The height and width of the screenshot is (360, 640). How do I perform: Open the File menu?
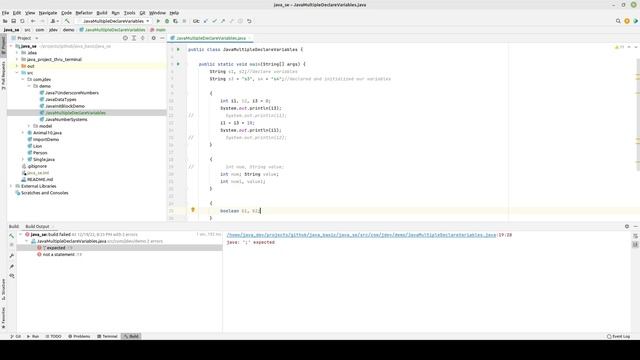coord(5,13)
